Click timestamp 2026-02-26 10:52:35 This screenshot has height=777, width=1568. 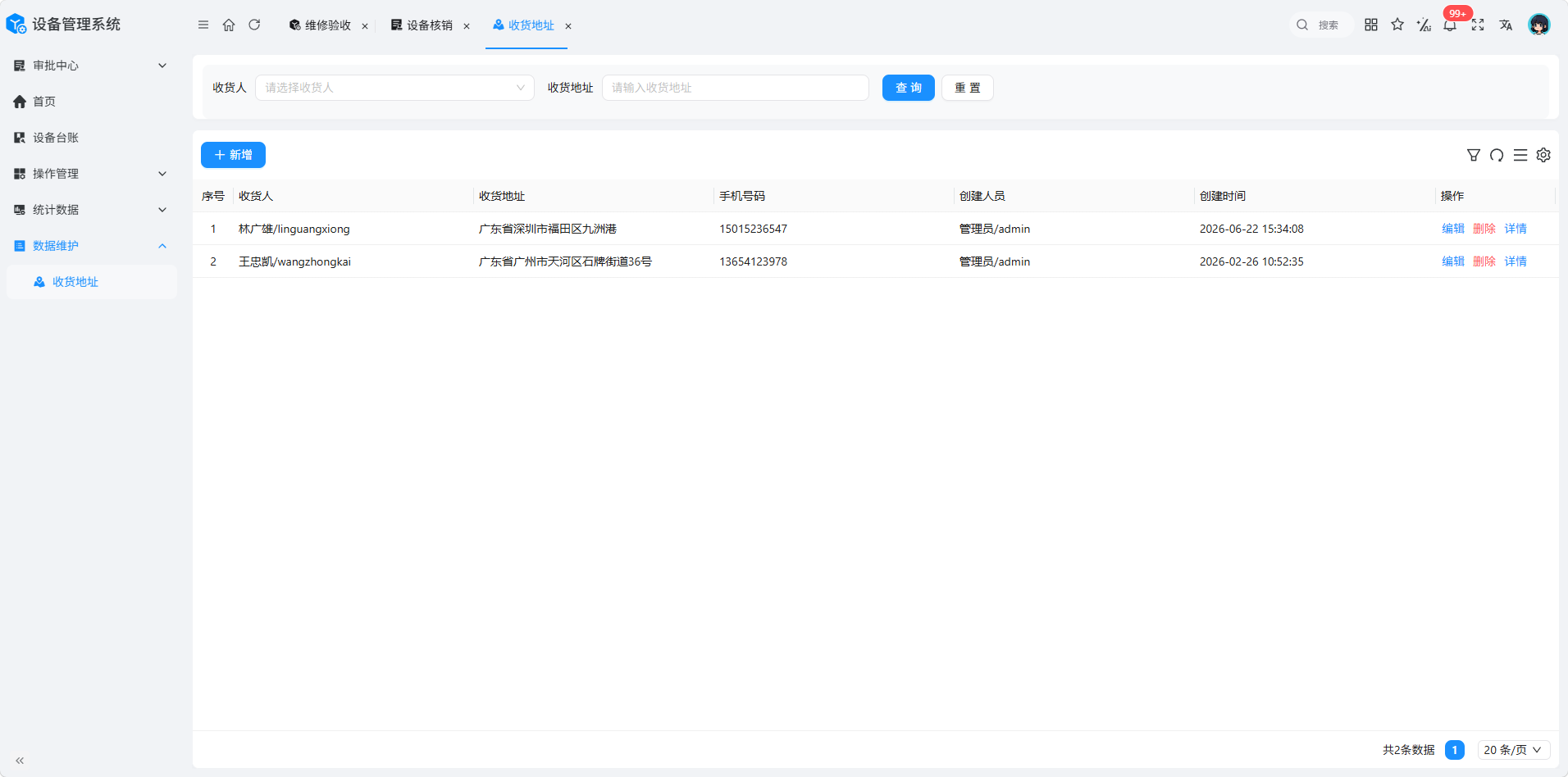(x=1251, y=261)
